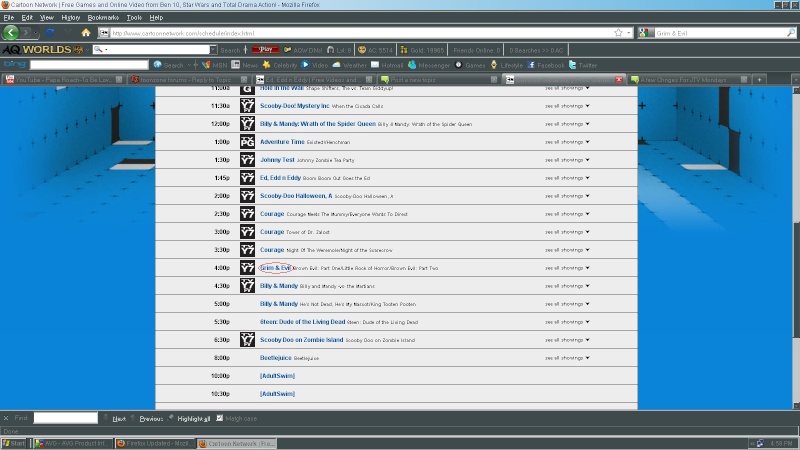Open the Tools menu
800x450 pixels.
pyautogui.click(x=134, y=17)
